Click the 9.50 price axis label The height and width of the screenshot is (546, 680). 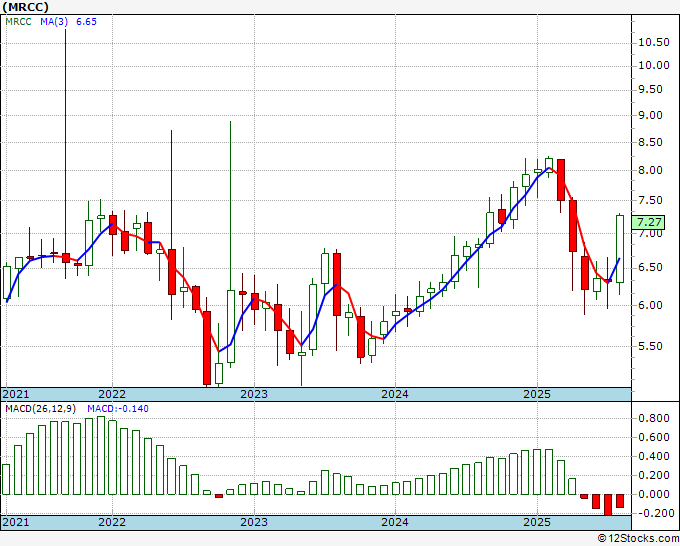point(650,89)
